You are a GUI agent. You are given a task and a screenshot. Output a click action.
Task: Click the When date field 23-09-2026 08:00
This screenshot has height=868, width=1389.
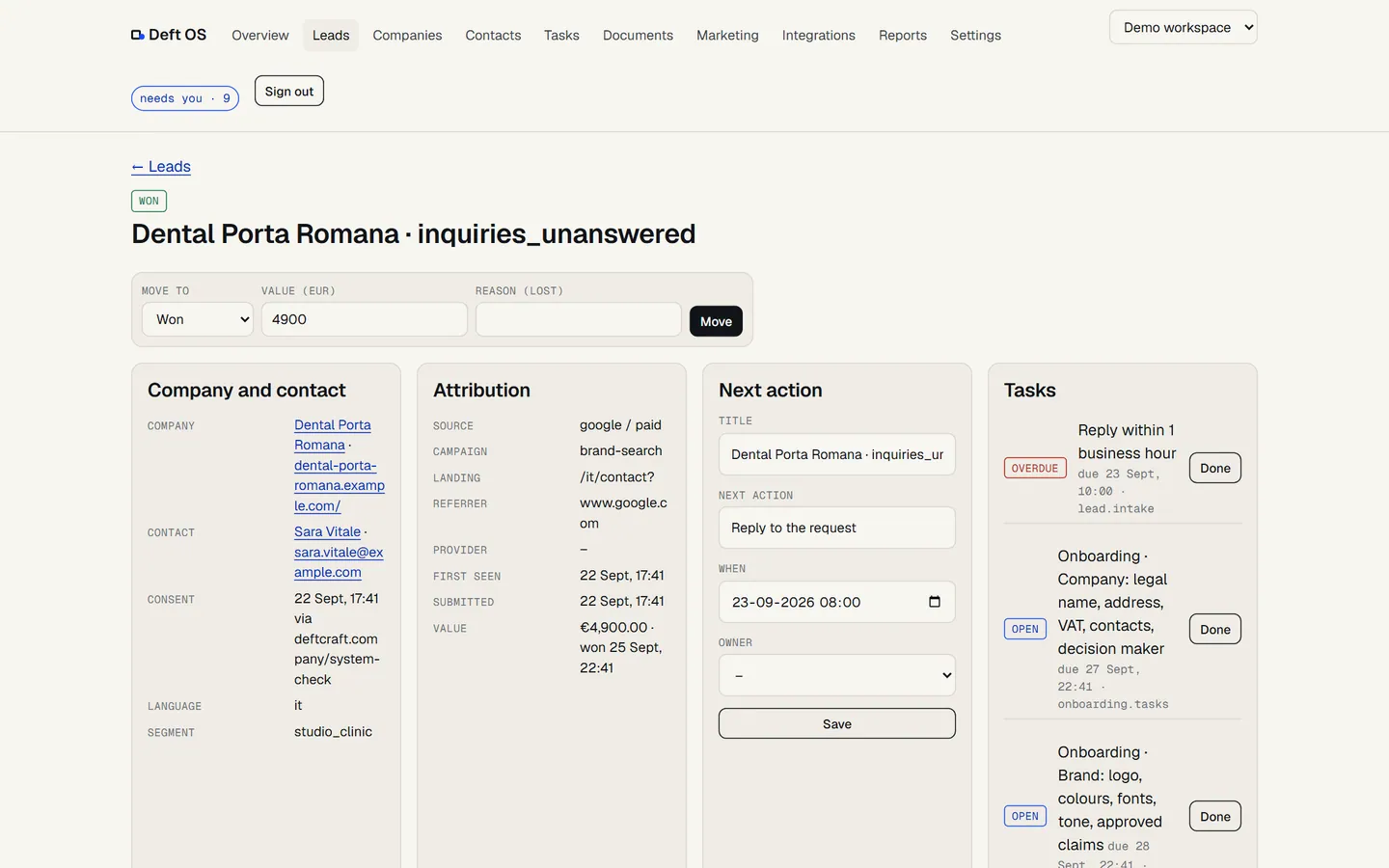click(837, 602)
